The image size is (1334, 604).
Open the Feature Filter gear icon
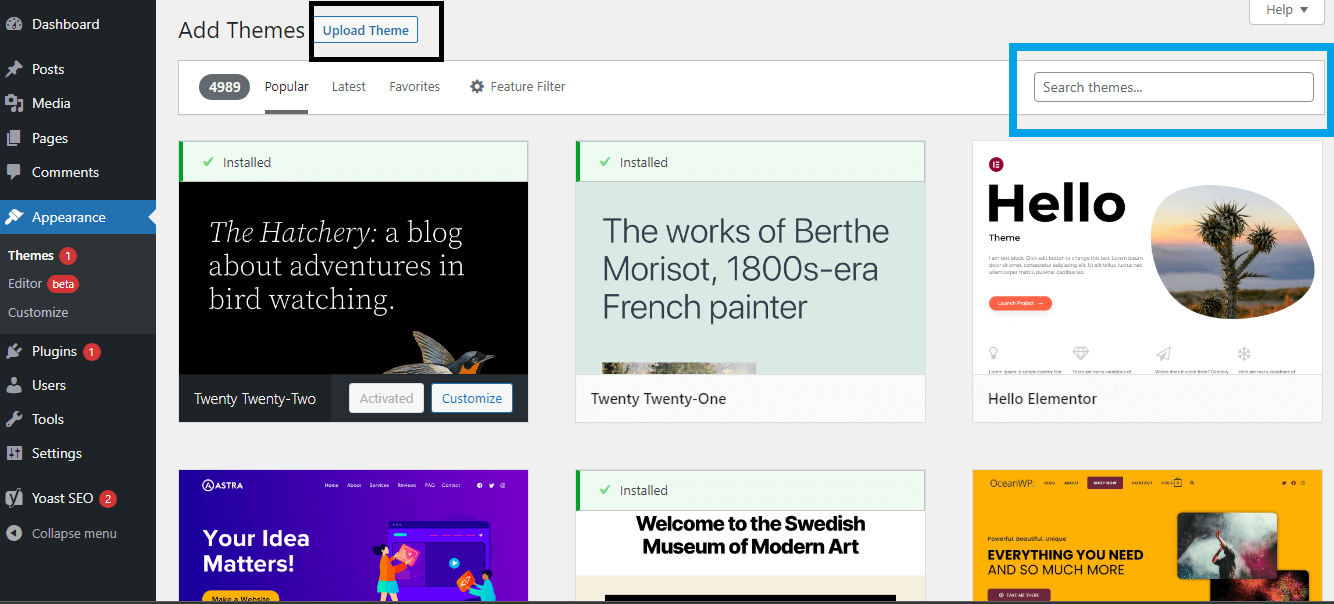(477, 86)
